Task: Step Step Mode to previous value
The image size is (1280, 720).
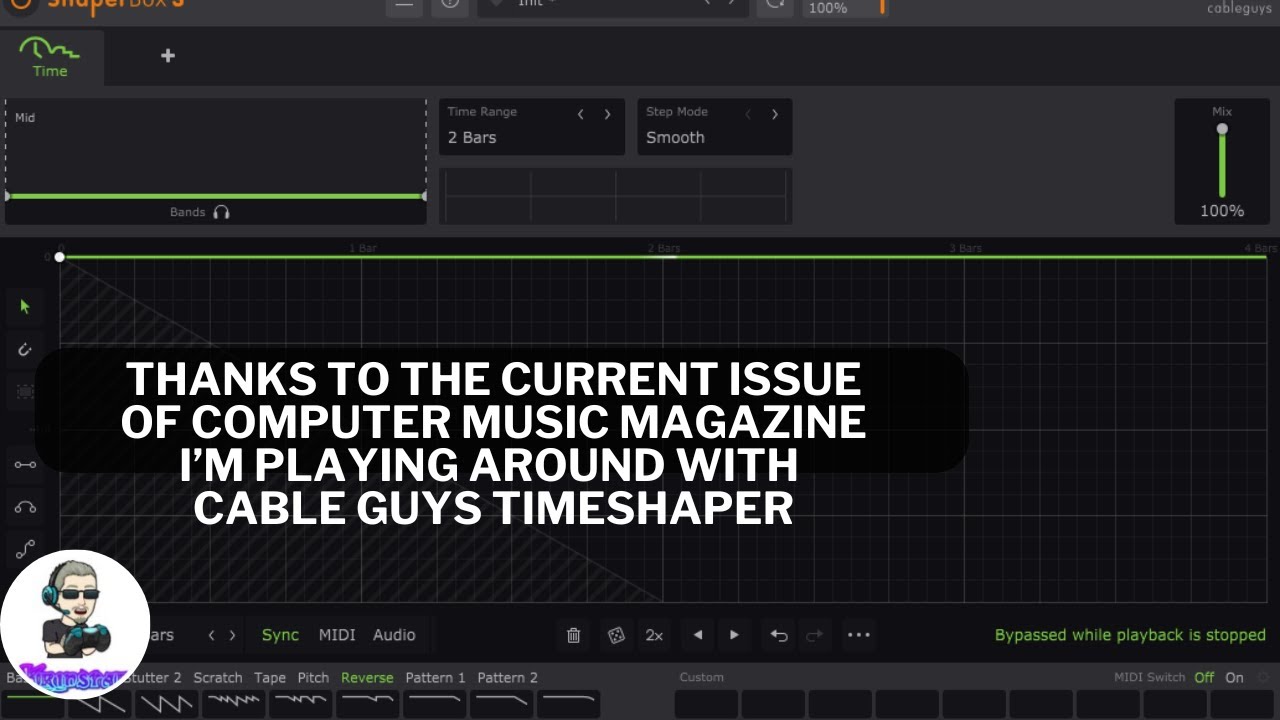Action: [x=748, y=114]
